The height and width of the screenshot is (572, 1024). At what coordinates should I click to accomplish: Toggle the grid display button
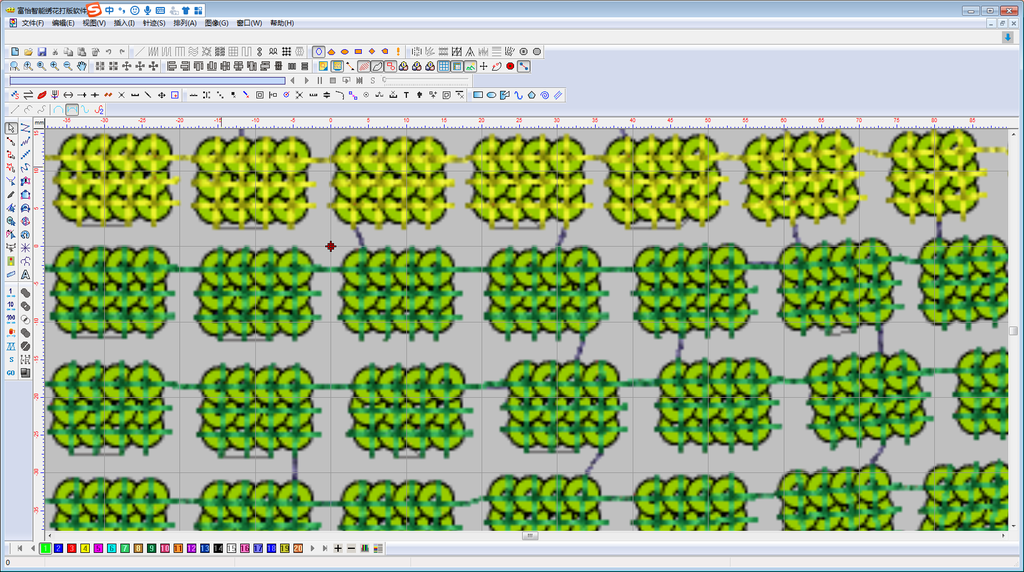click(x=443, y=66)
